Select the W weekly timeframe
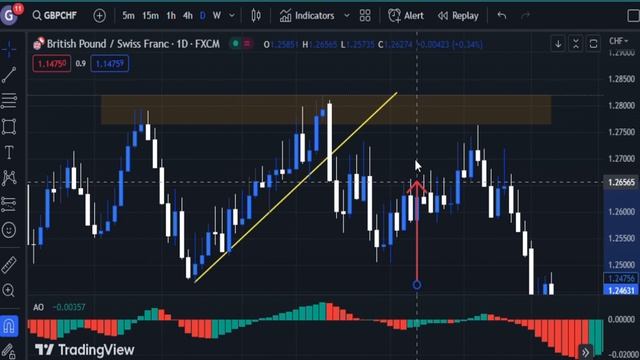Screen dimensions: 640x360 click(x=217, y=16)
